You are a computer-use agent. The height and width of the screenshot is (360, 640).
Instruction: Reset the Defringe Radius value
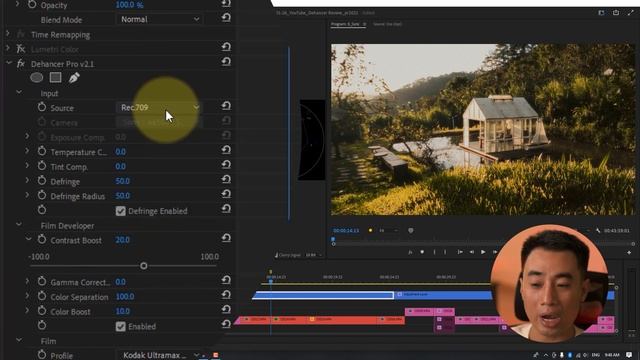coord(226,194)
